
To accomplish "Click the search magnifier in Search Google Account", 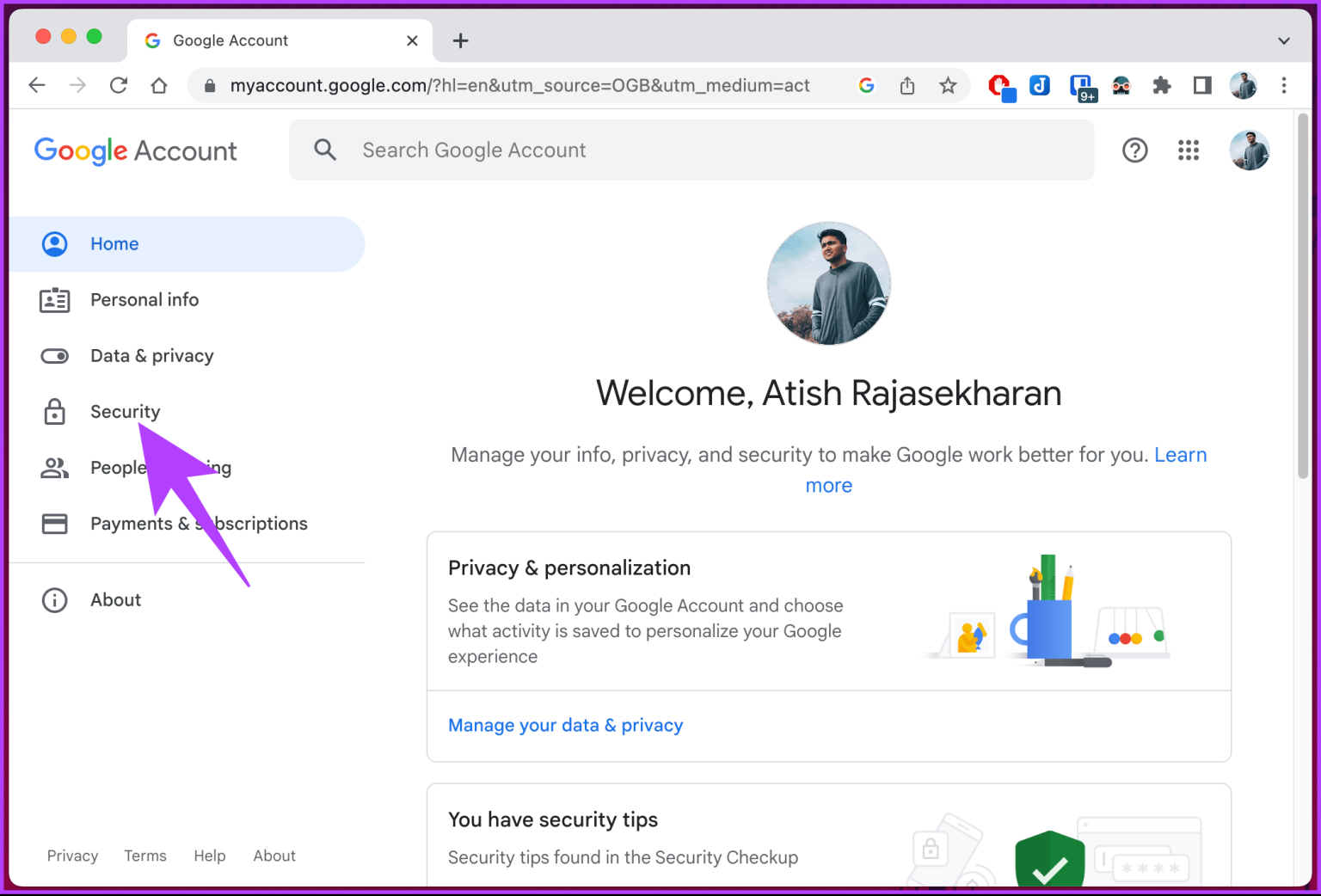I will pyautogui.click(x=325, y=150).
